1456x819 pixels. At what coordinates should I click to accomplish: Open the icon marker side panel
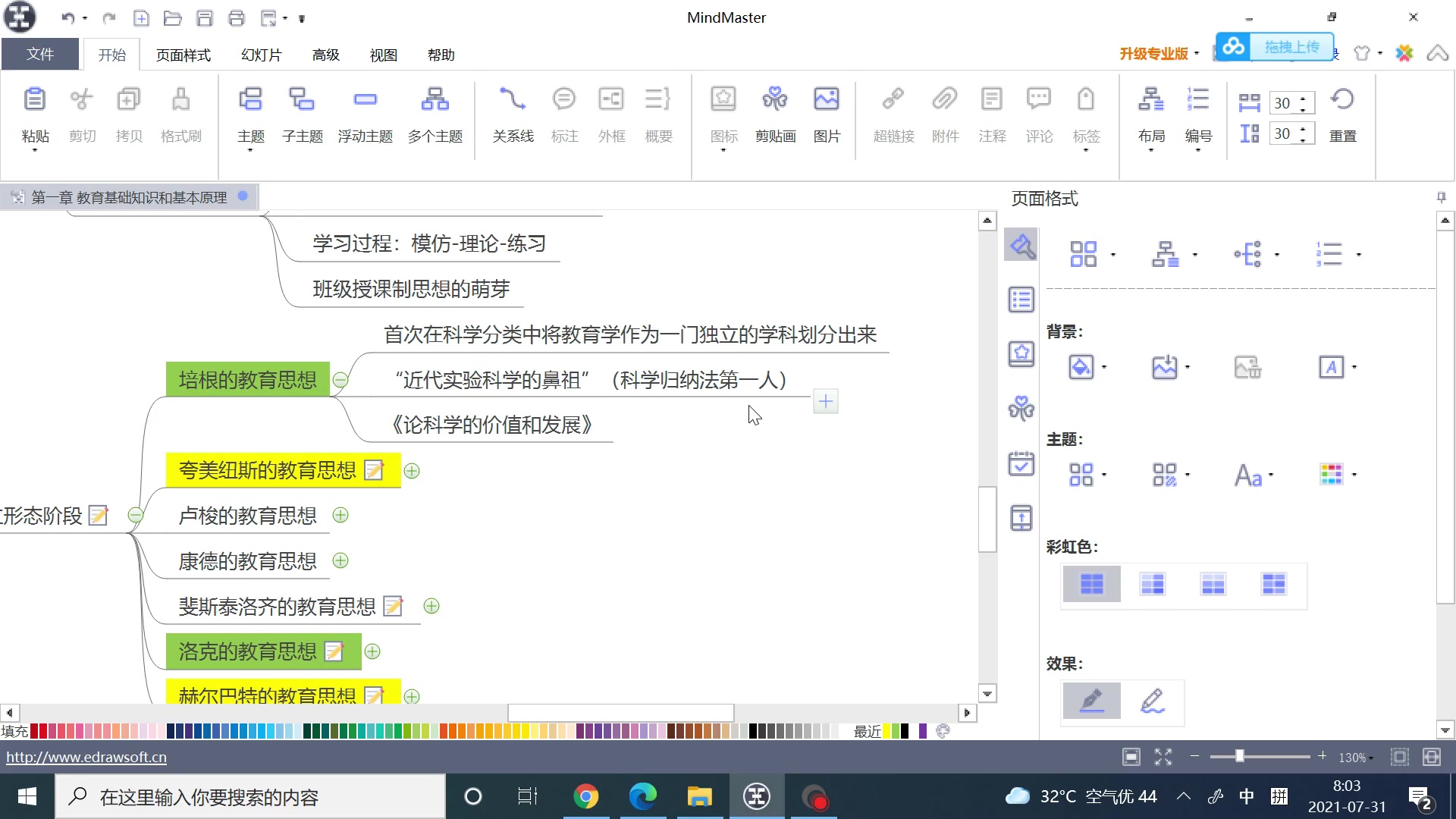point(1021,354)
